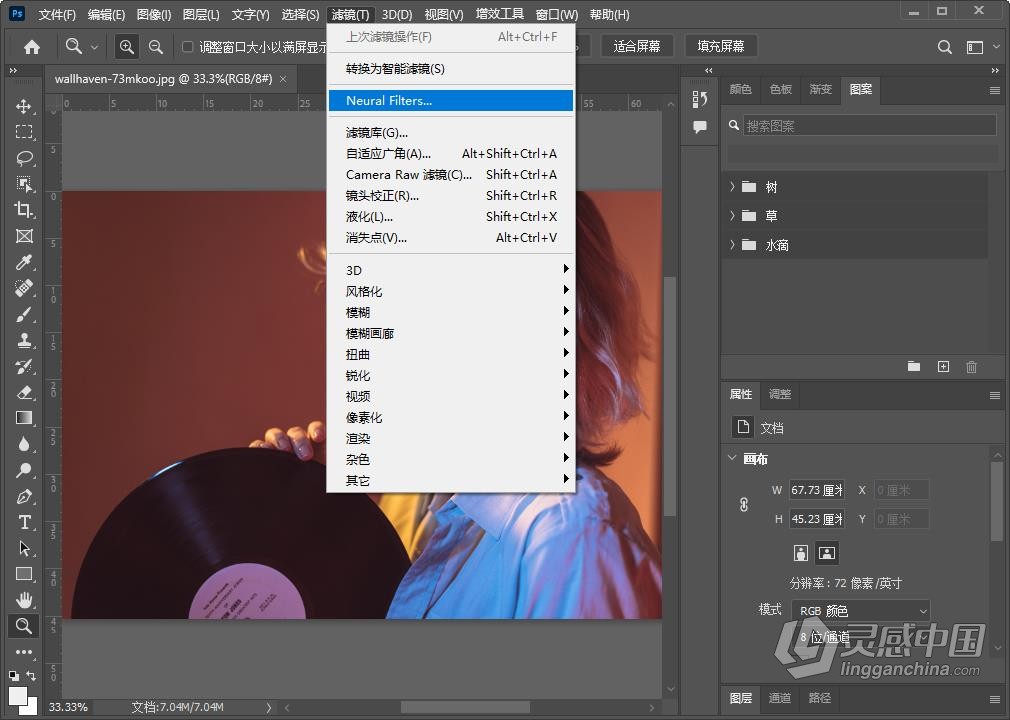The width and height of the screenshot is (1010, 720).
Task: Click the delete icon in the Patterns panel
Action: click(x=971, y=366)
